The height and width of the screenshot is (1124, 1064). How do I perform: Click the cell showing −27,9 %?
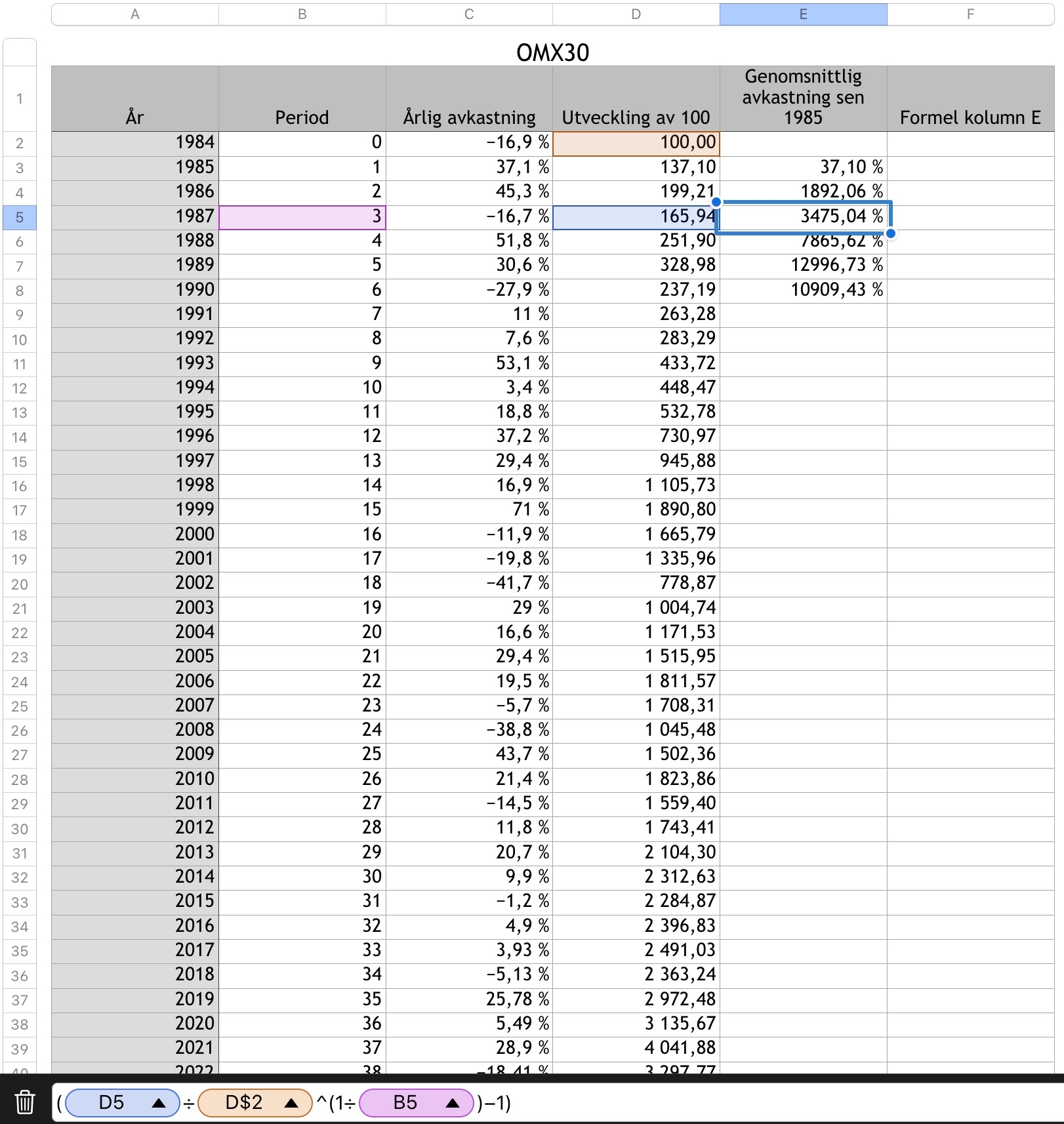click(x=469, y=291)
